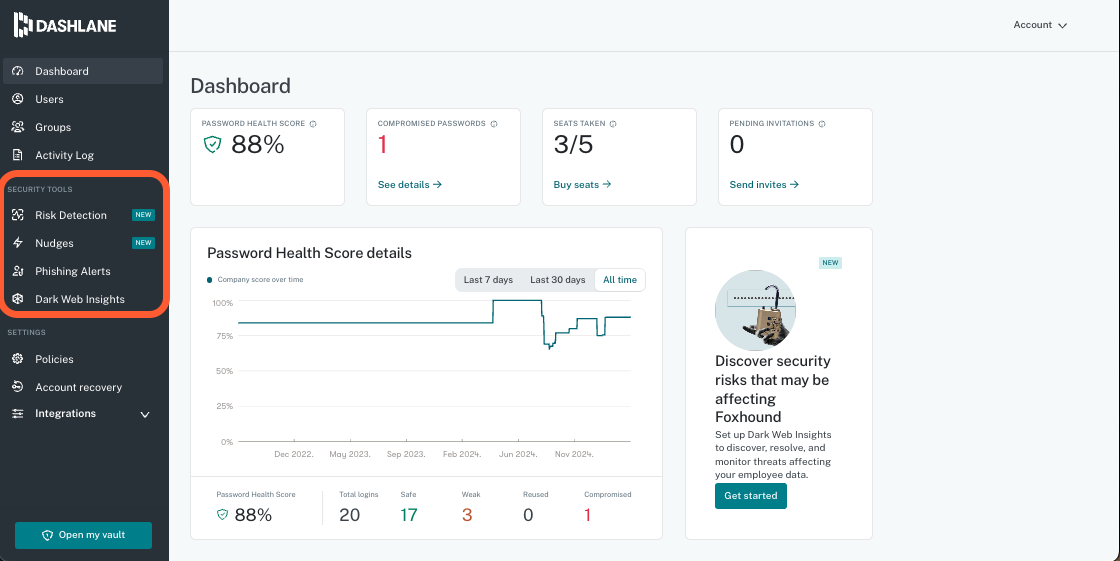The image size is (1120, 561).
Task: Go to the Groups page
Action: coord(83,127)
